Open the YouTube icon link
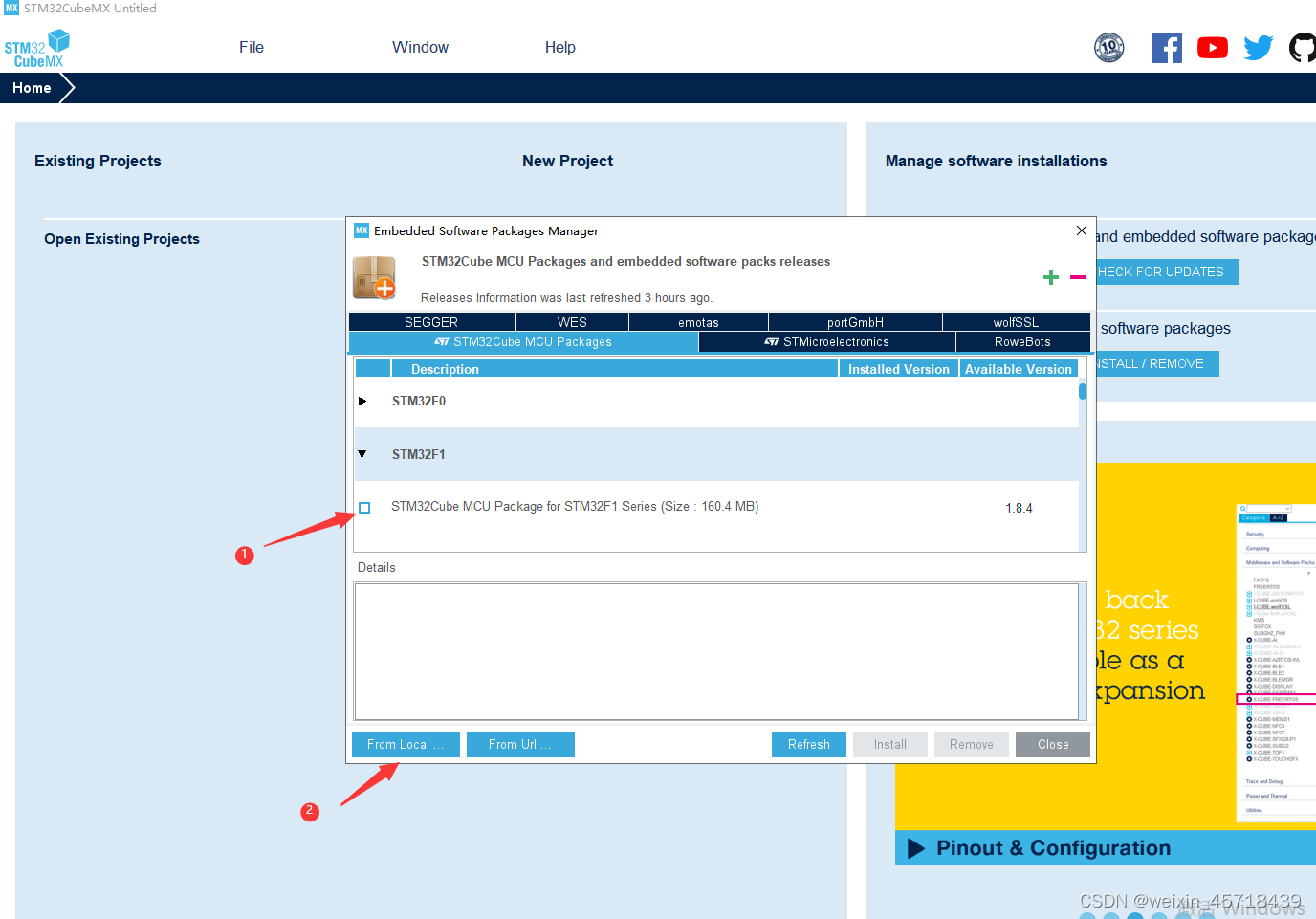This screenshot has width=1316, height=919. [x=1213, y=48]
